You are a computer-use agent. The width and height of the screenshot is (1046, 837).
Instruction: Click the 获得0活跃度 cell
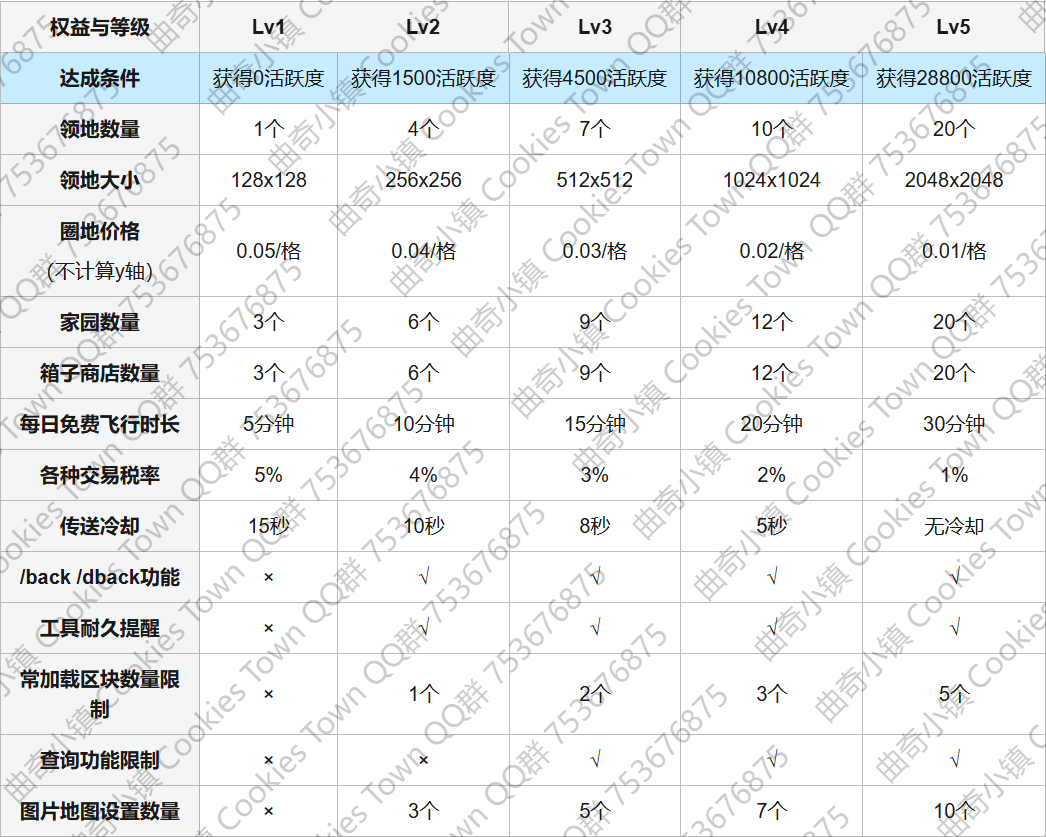pyautogui.click(x=268, y=78)
